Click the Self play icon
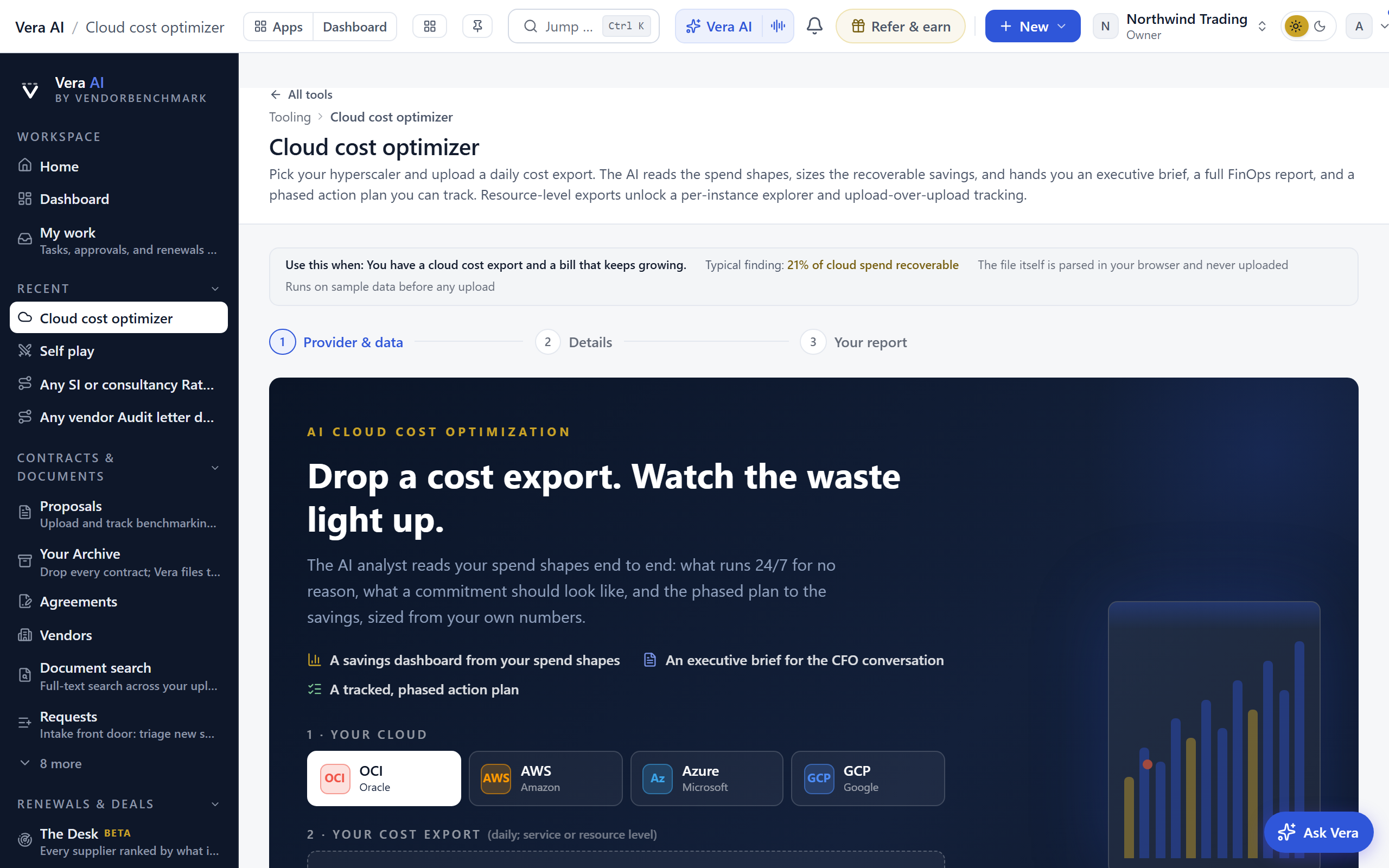1389x868 pixels. pyautogui.click(x=24, y=350)
